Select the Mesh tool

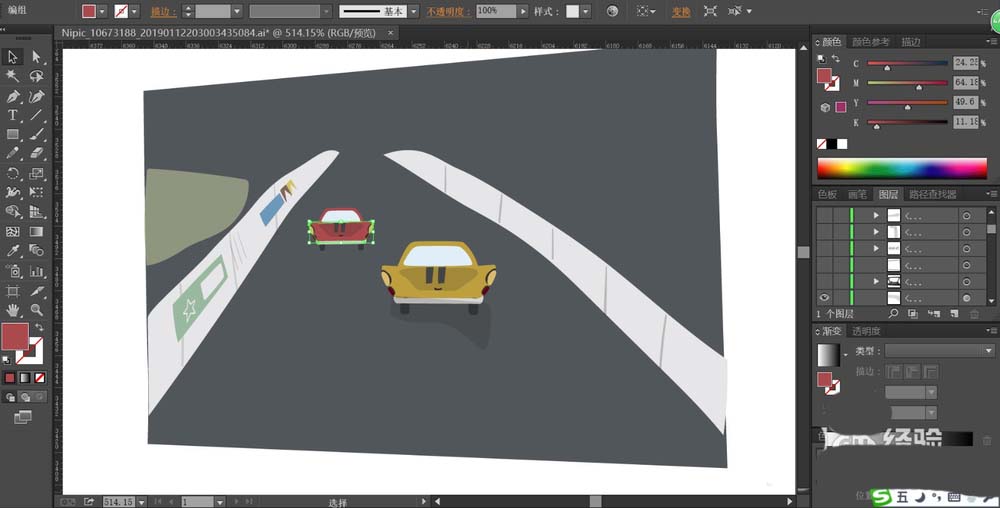click(x=11, y=232)
